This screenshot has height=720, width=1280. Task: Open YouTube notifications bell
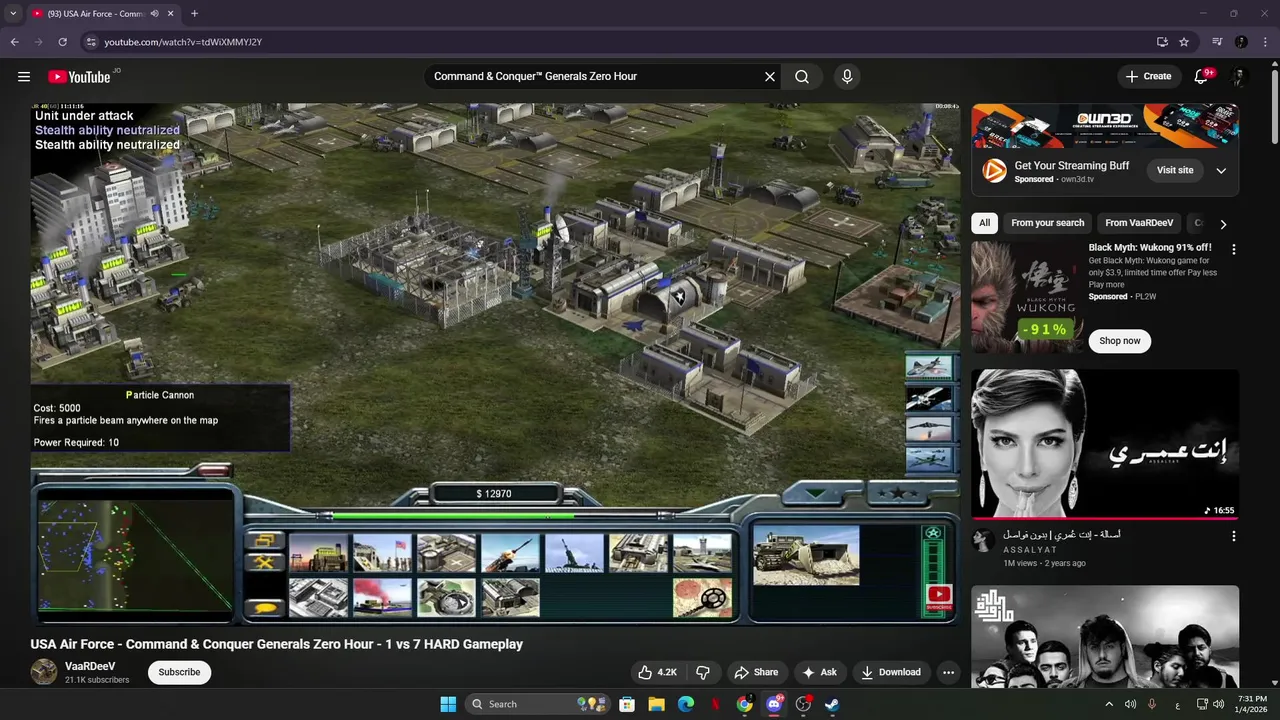click(1202, 77)
